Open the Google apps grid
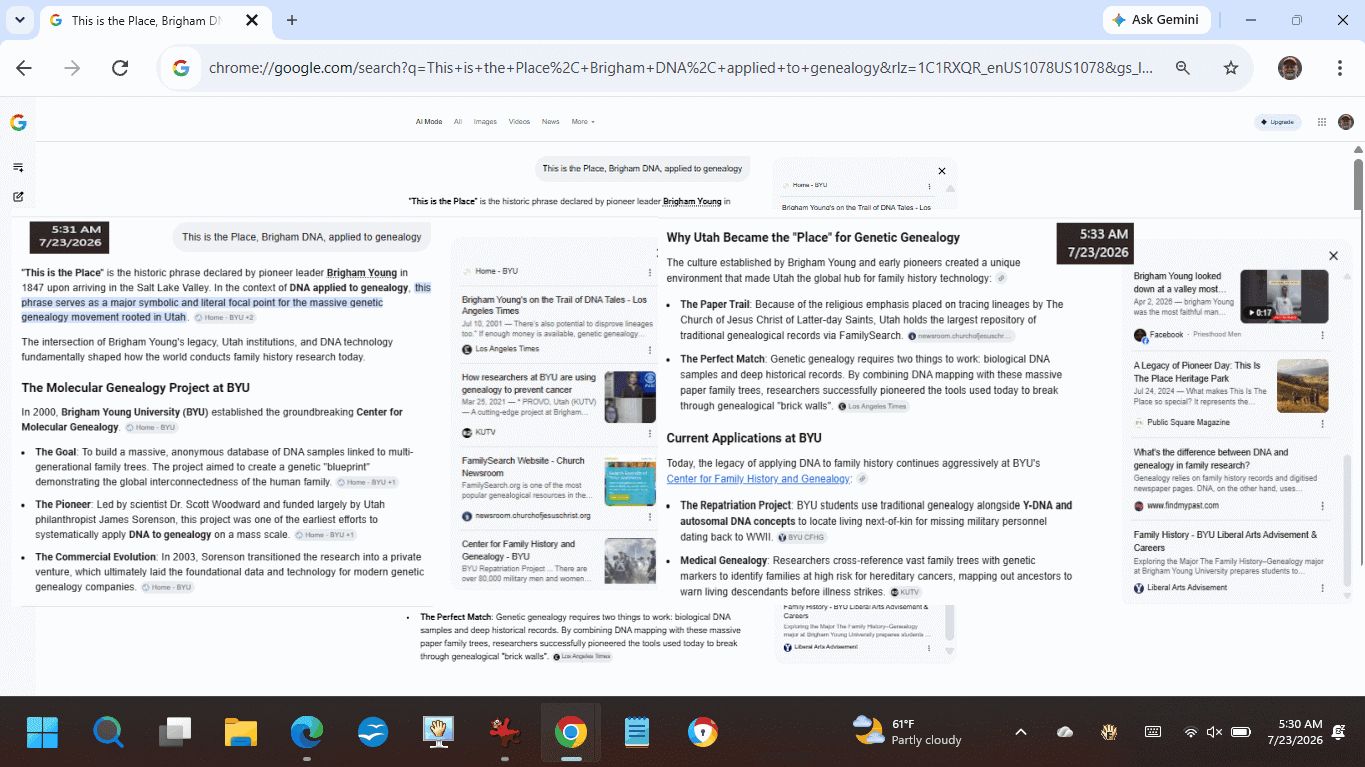Screen dimensions: 1365x767 [1322, 122]
